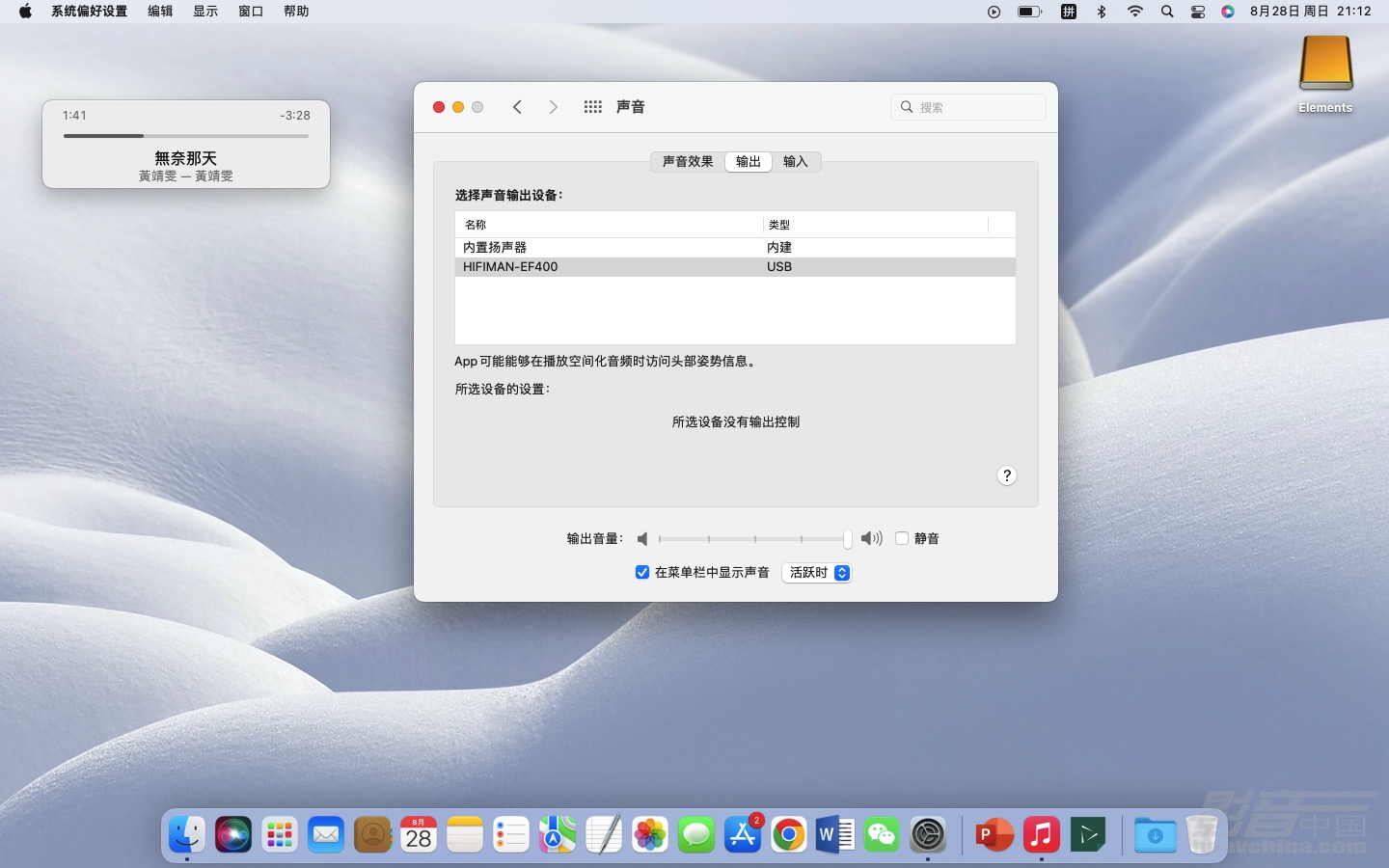Launch Siri from the Dock
This screenshot has width=1389, height=868.
pyautogui.click(x=233, y=834)
